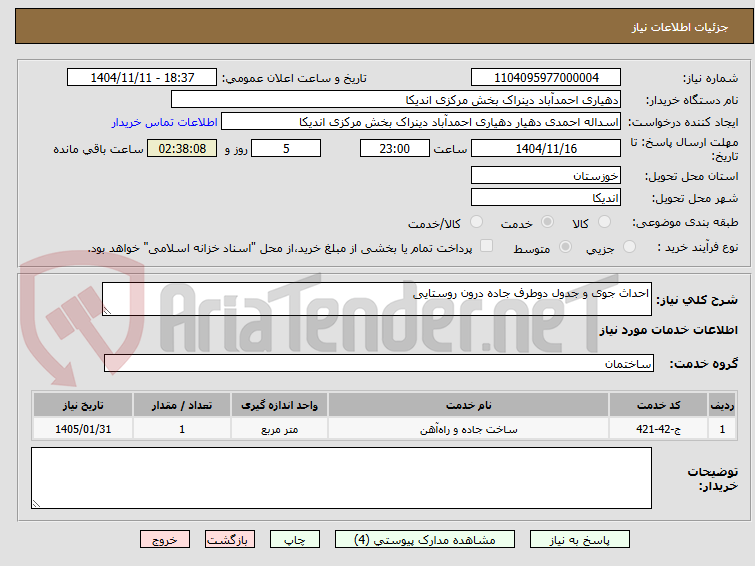Select the کالا/خدمت radio option

tap(476, 222)
